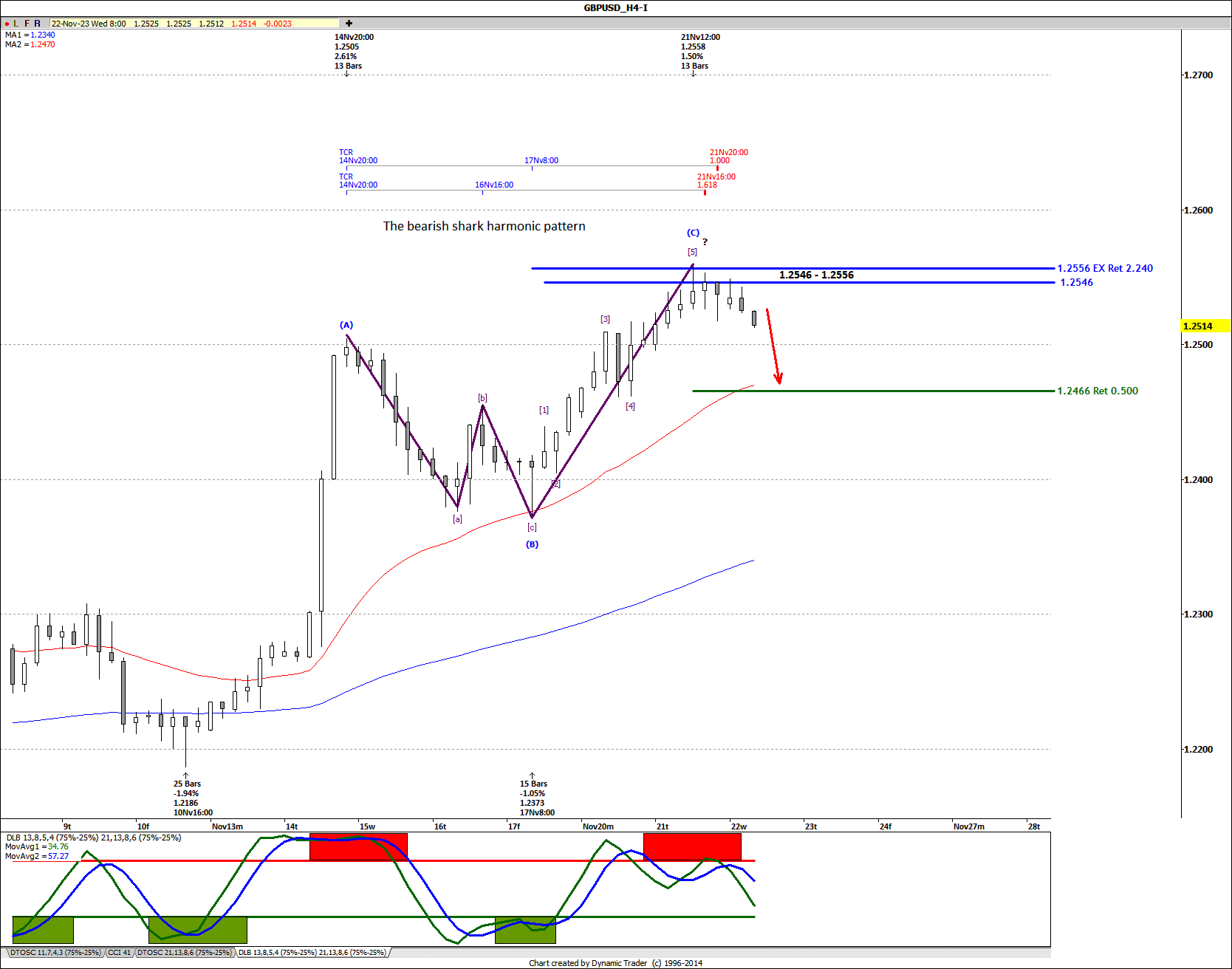Select the red sell arrow annotation
This screenshot has height=969, width=1232.
pos(774,343)
